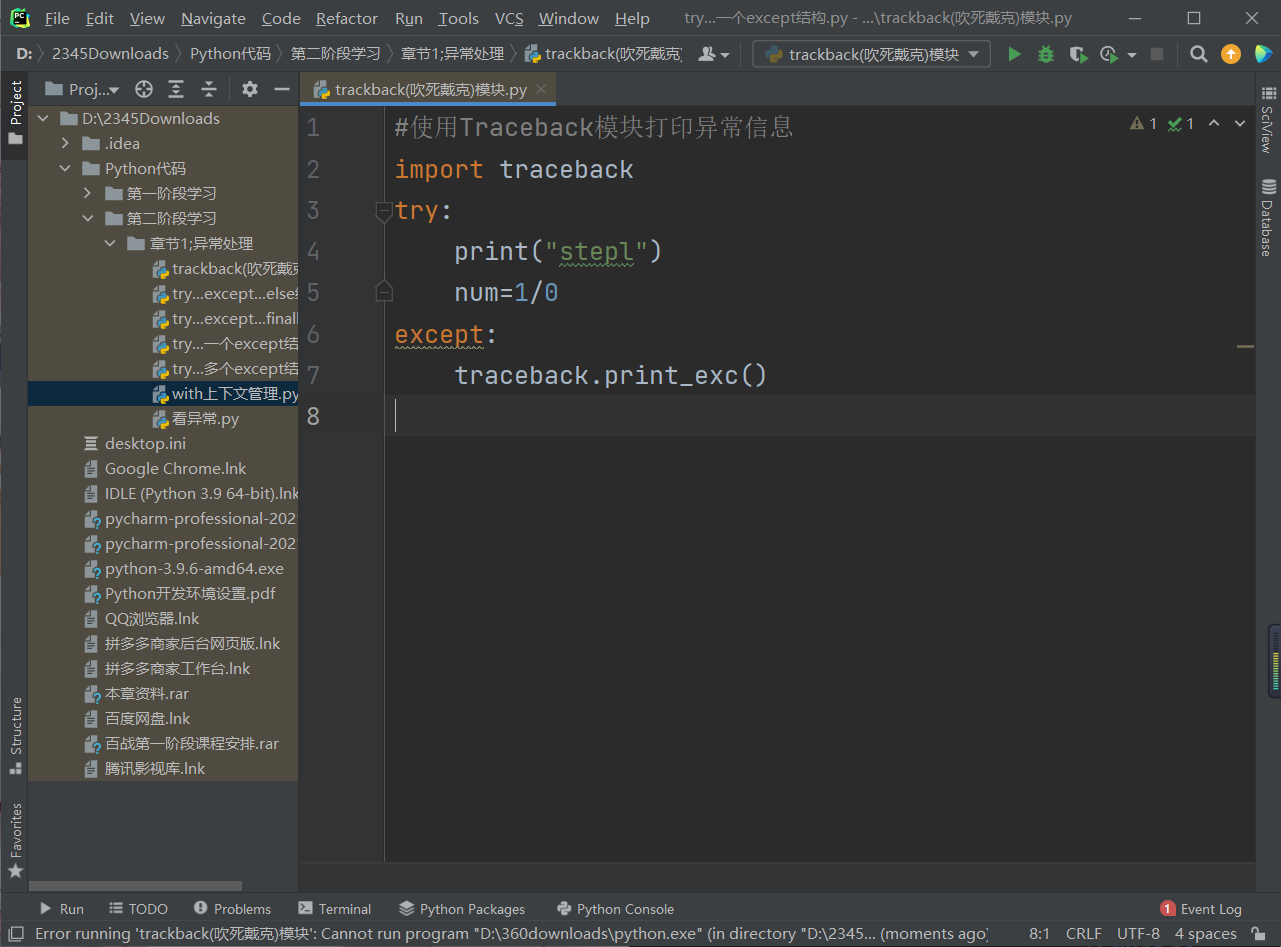Screen dimensions: 1281x947
Task: Open the File menu
Action: (57, 18)
